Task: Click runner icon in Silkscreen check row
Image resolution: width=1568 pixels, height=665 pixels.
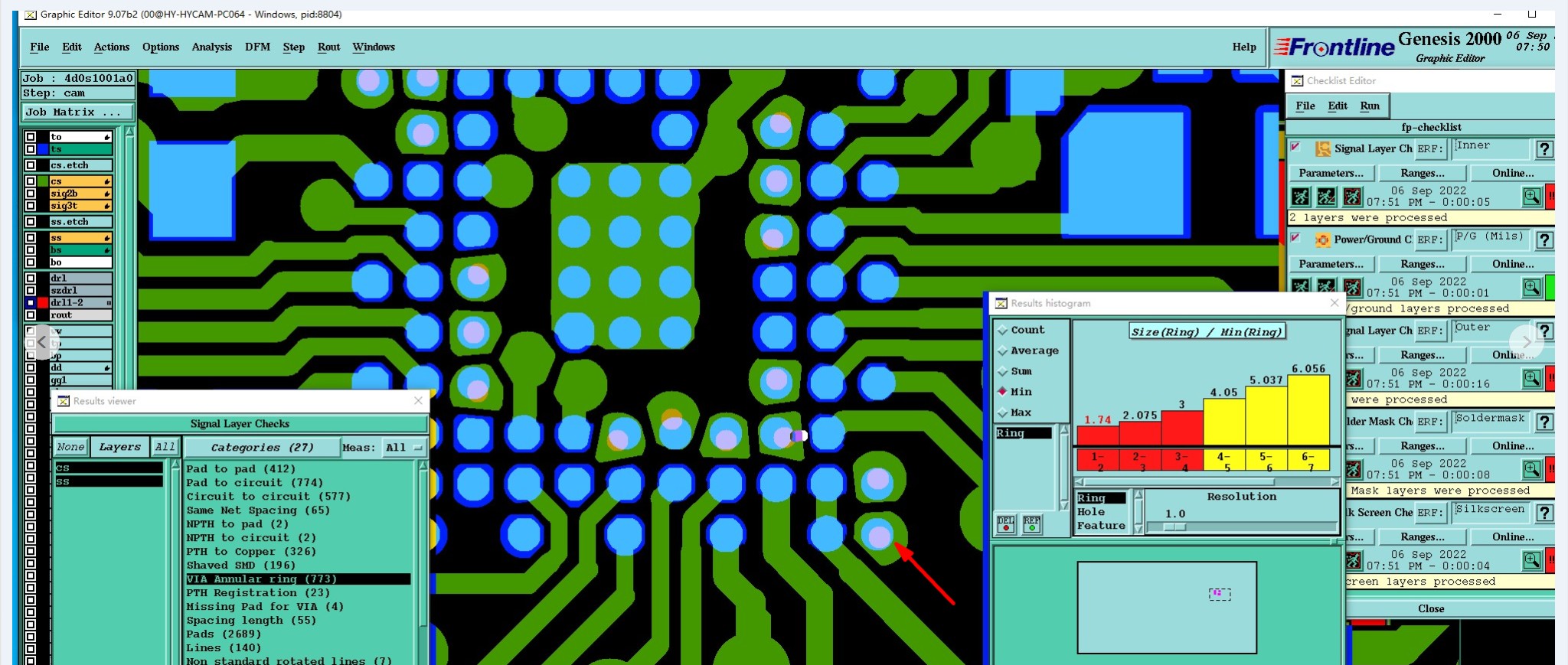Action: pyautogui.click(x=1354, y=560)
